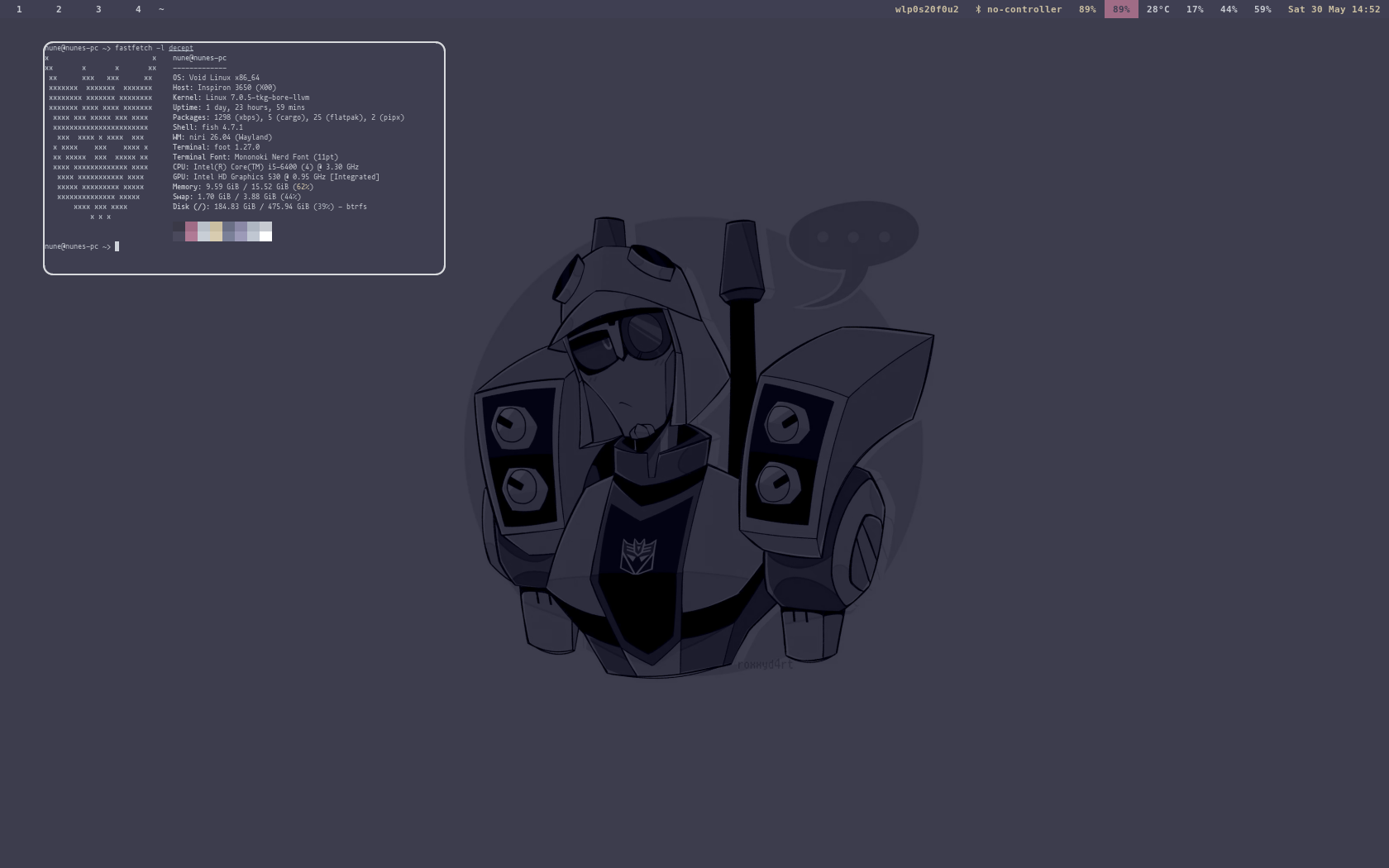The width and height of the screenshot is (1389, 868).
Task: Click the pure white color block in the palette
Action: click(x=265, y=236)
